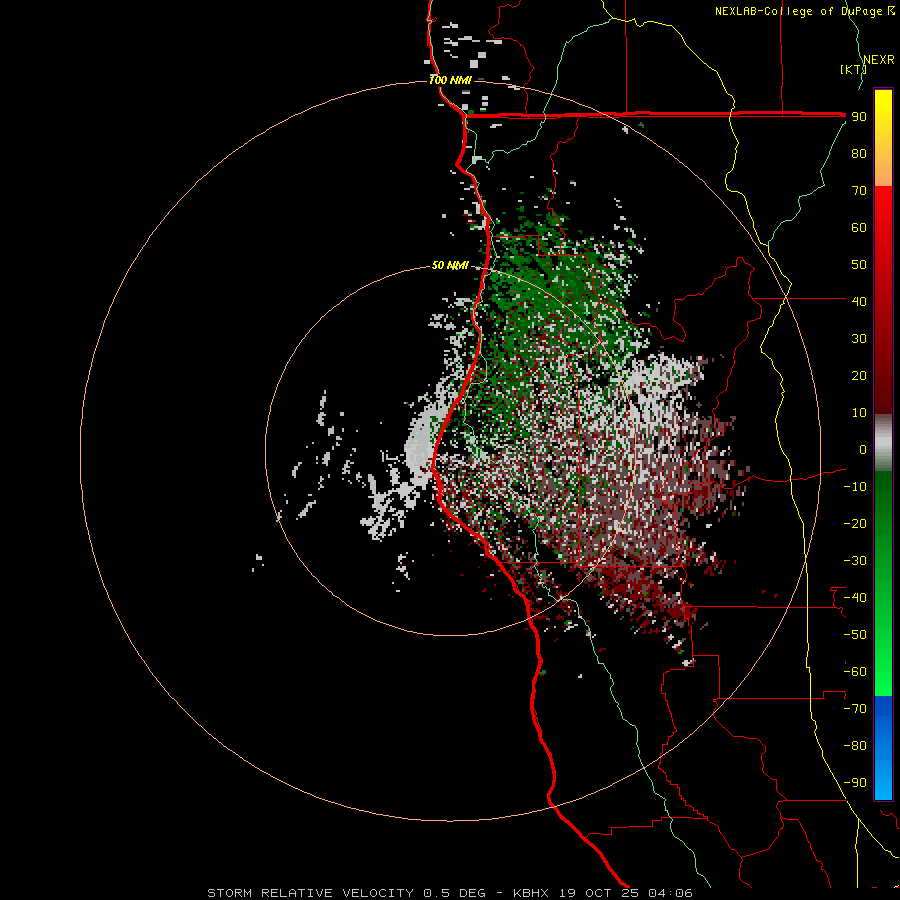The width and height of the screenshot is (900, 900).
Task: Select the 40 value on velocity scale
Action: click(x=859, y=301)
